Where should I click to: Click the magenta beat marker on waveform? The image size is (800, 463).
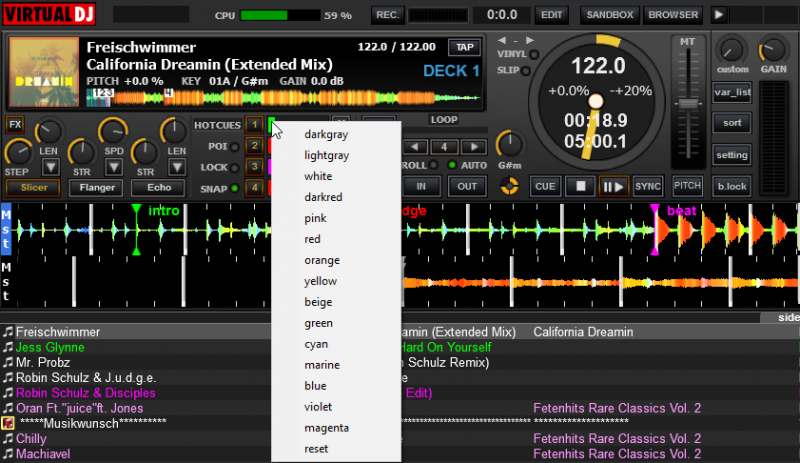click(x=655, y=229)
